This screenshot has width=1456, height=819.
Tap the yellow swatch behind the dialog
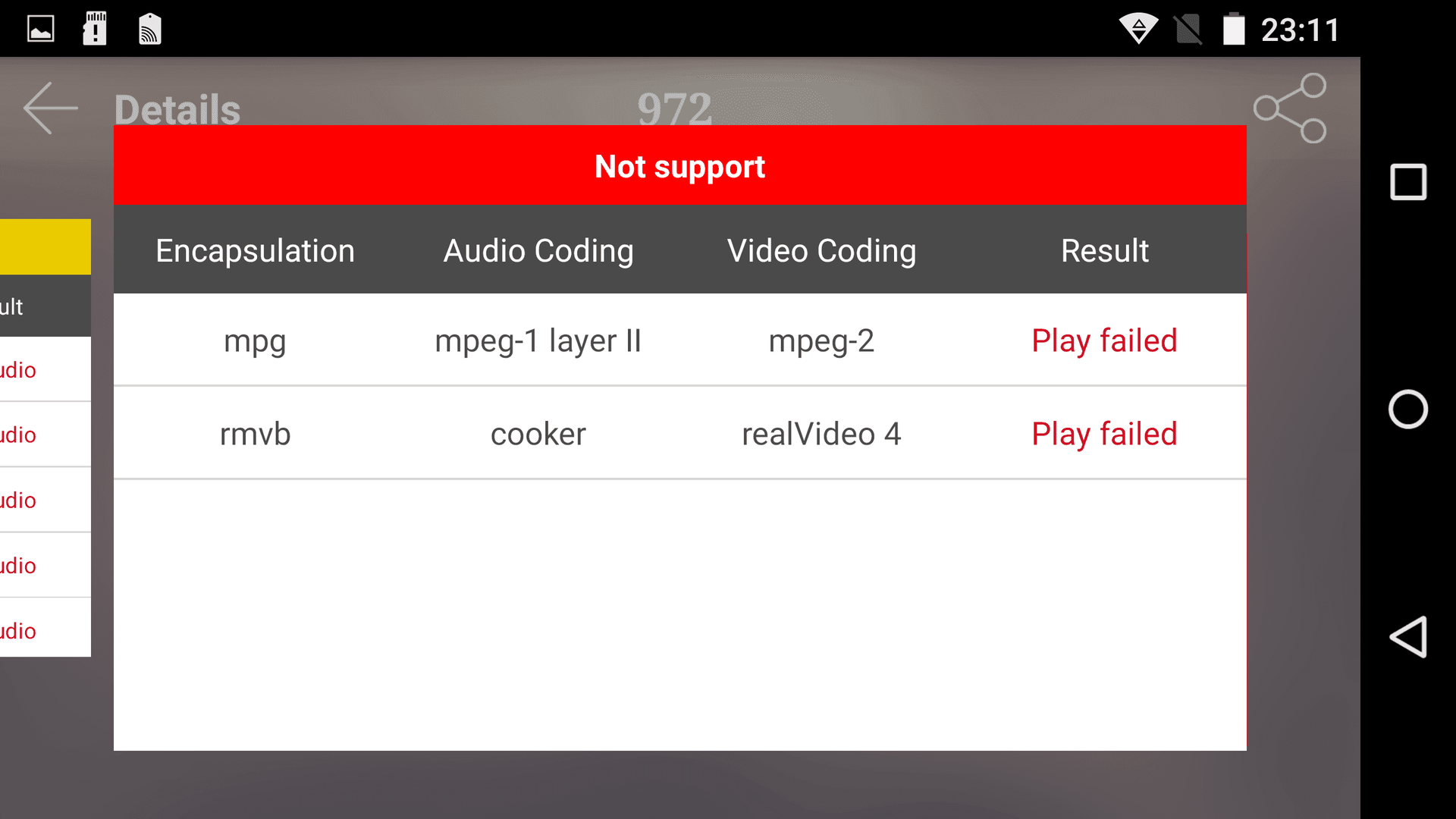(45, 246)
